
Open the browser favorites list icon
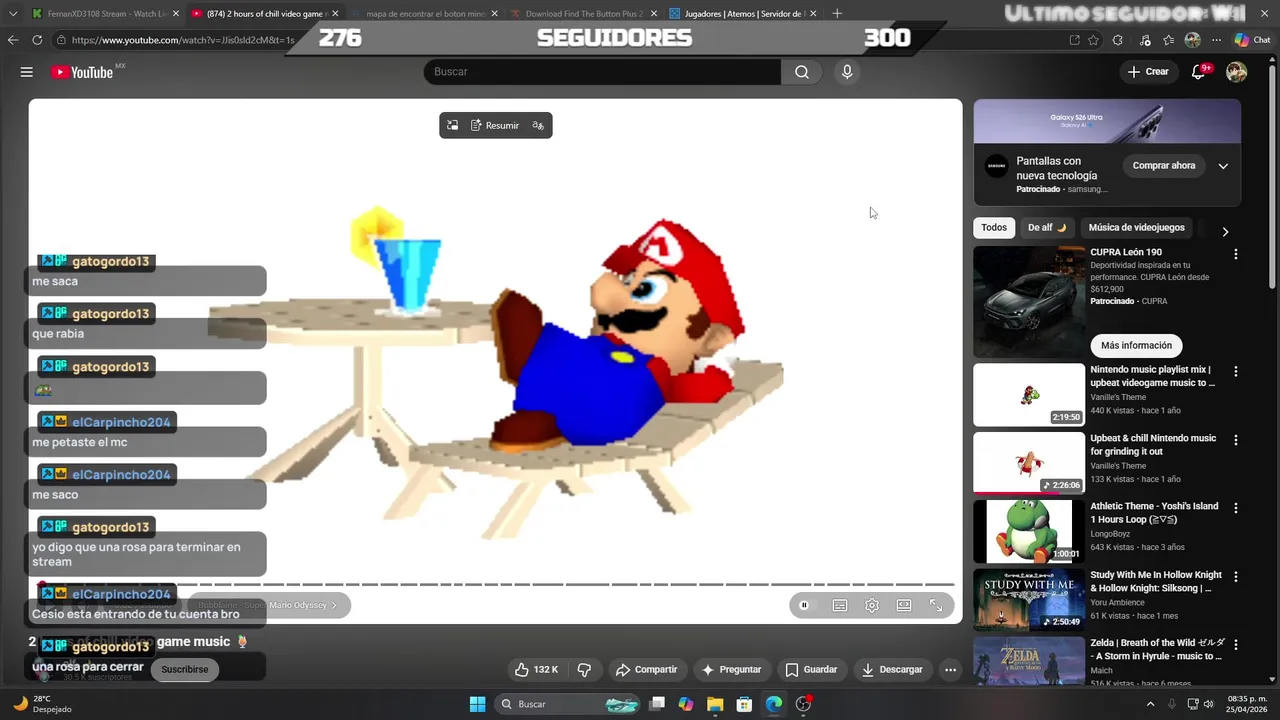click(1168, 40)
